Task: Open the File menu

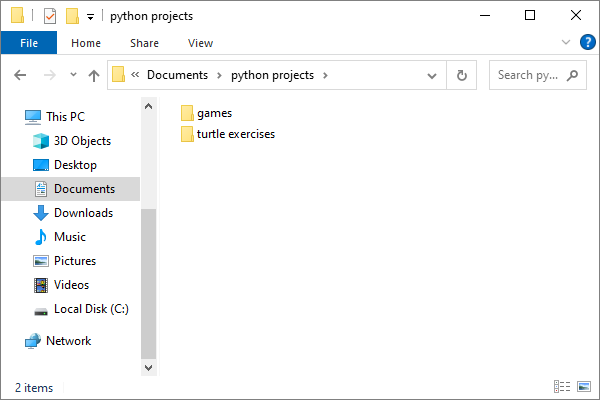Action: 29,43
